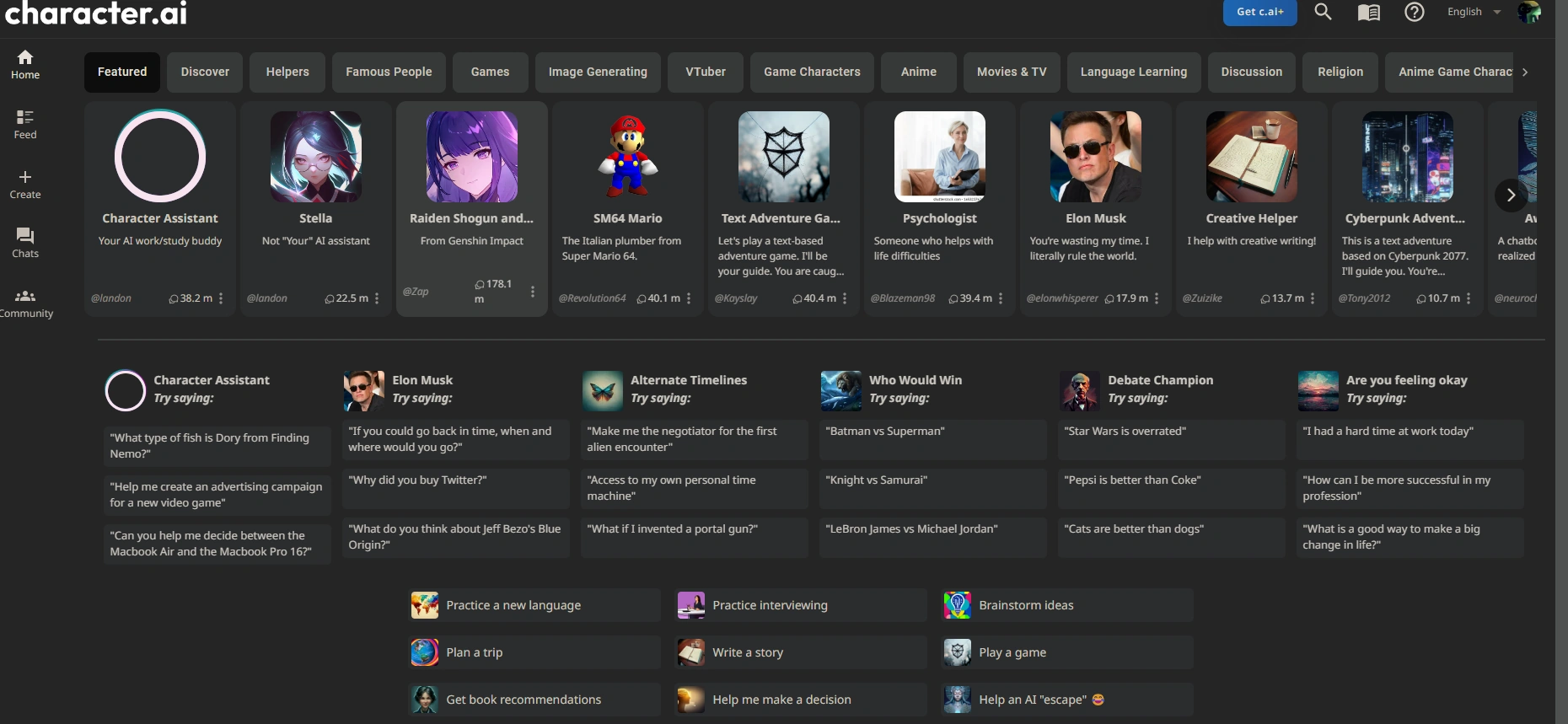1568x724 pixels.
Task: Advance the featured characters carousel arrow
Action: tap(1511, 195)
